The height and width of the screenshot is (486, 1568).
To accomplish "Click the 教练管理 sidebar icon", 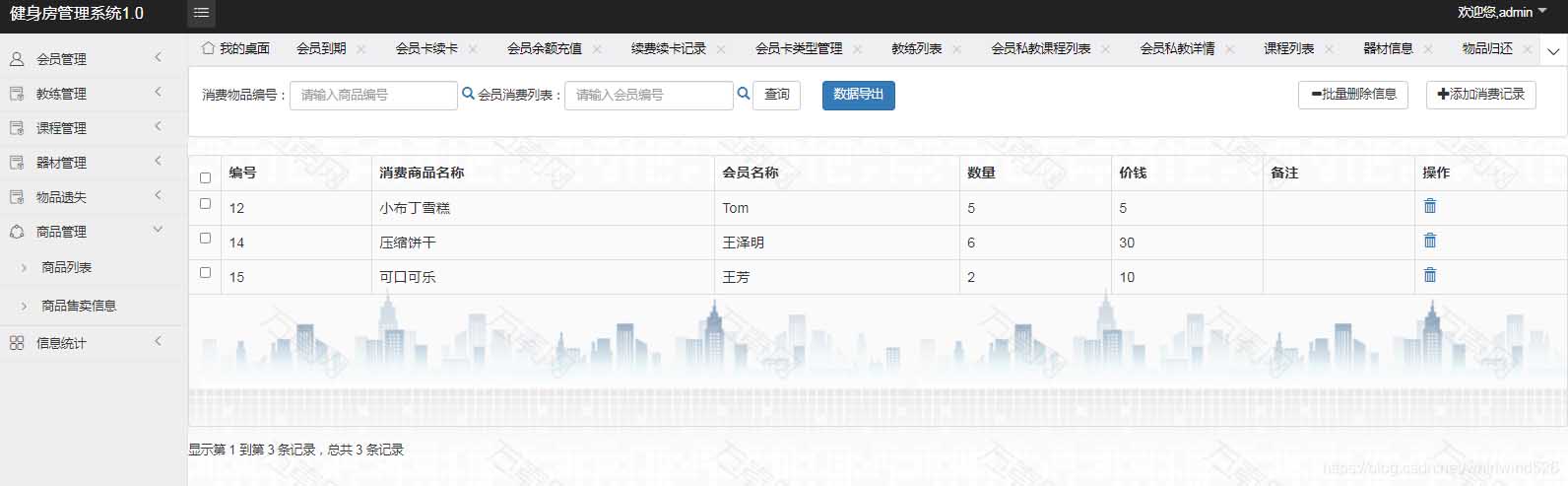I will click(17, 94).
